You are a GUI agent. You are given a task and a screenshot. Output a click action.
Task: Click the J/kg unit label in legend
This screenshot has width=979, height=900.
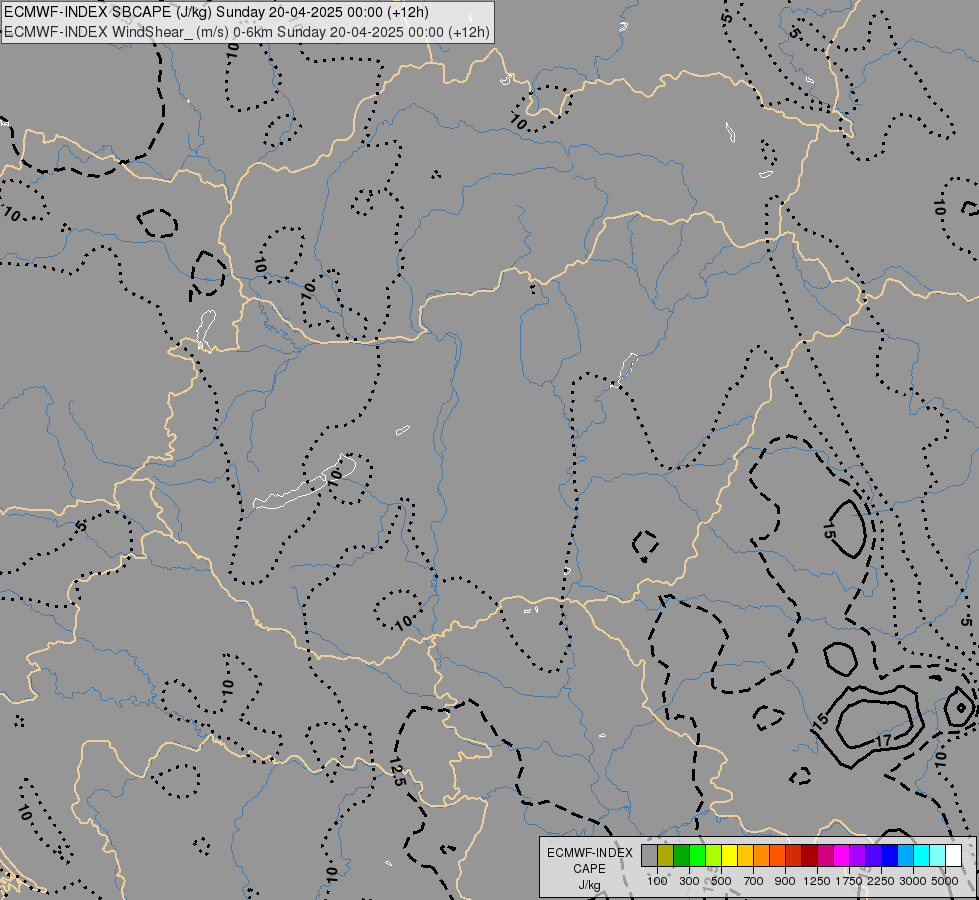[x=589, y=885]
